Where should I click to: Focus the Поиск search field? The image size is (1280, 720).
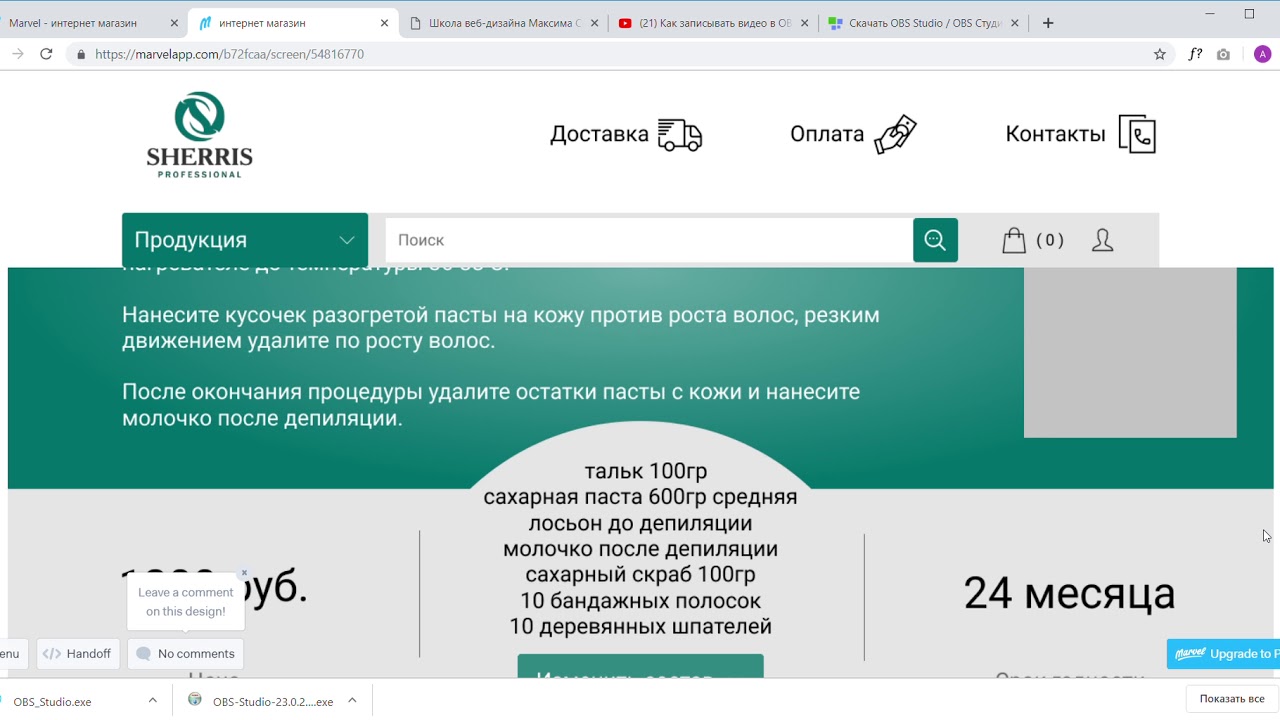coord(649,240)
